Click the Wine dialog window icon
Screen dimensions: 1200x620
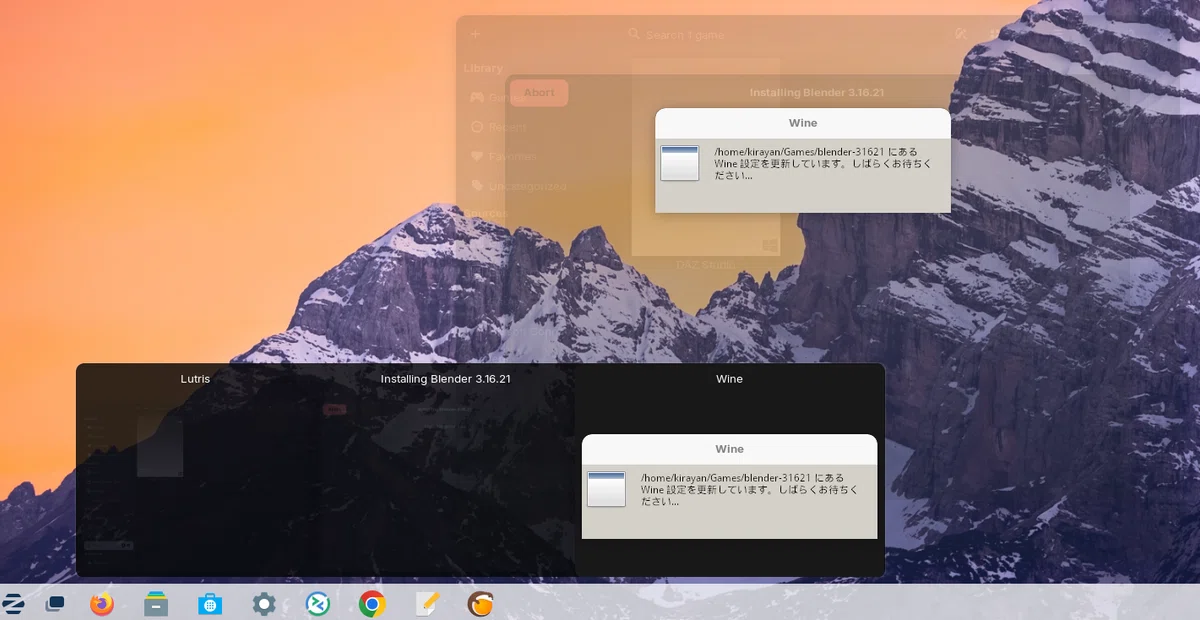(680, 163)
